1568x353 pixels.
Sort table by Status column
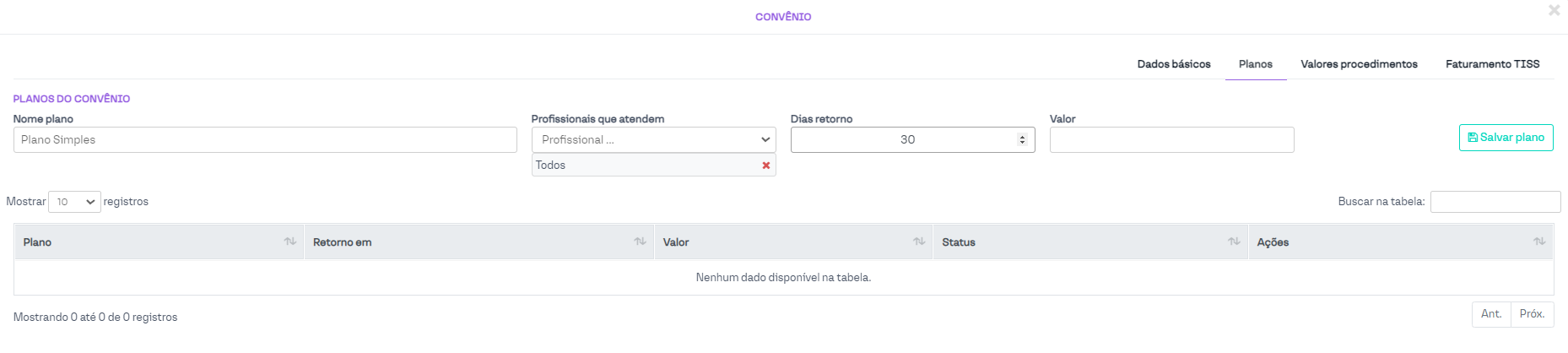click(1089, 242)
